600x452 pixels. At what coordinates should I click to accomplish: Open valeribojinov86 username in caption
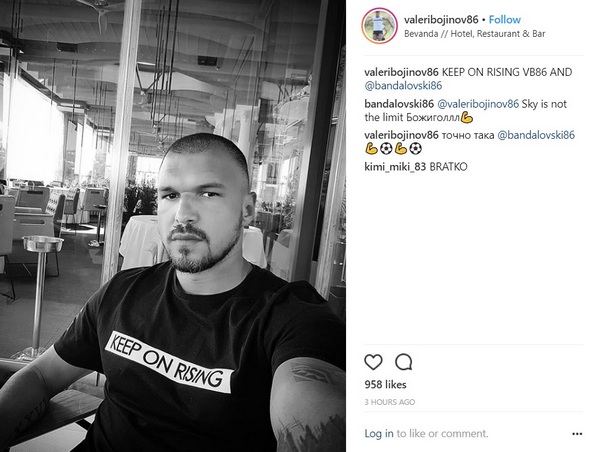pyautogui.click(x=401, y=72)
